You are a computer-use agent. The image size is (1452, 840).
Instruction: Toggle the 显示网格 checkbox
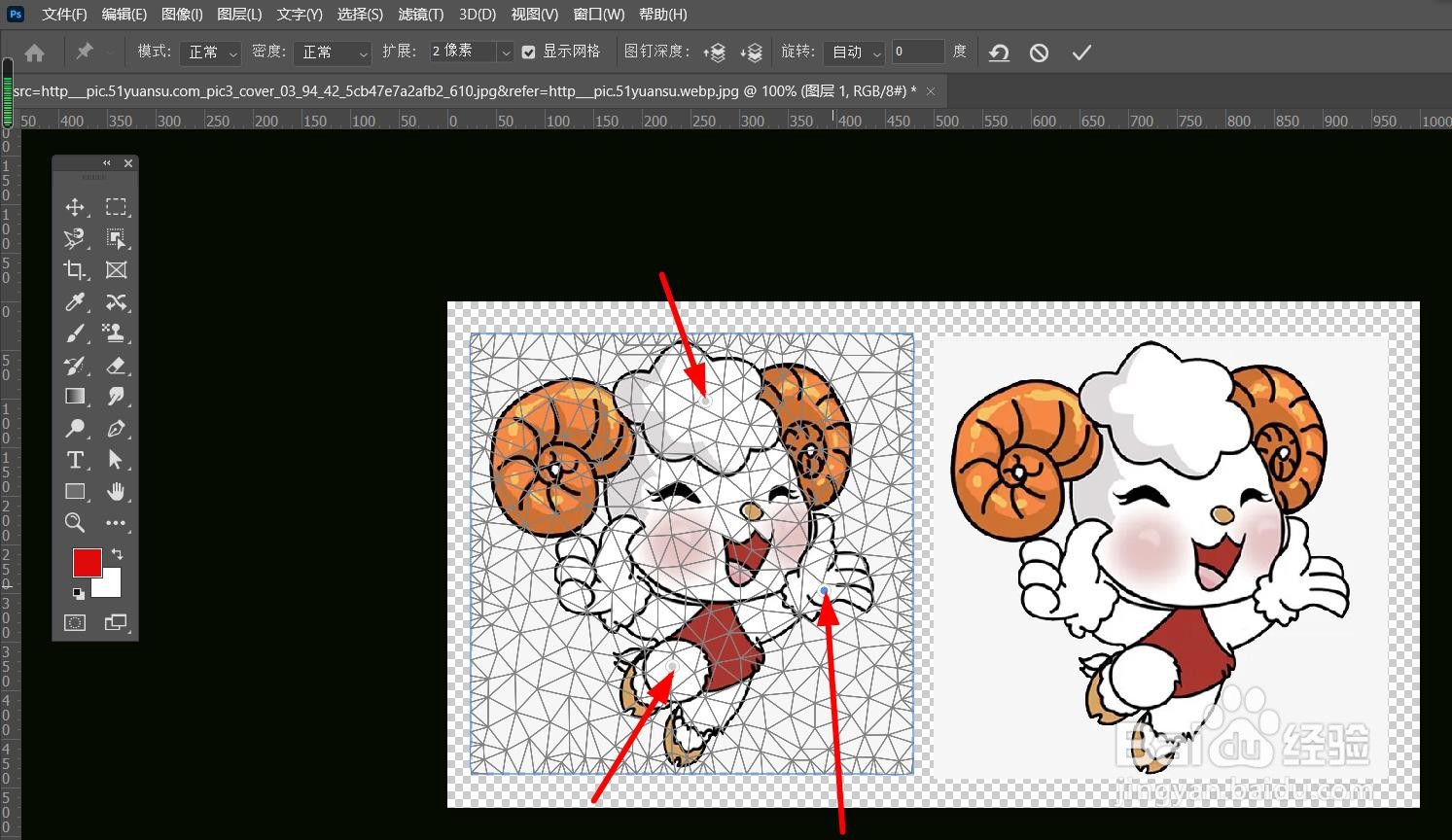point(529,52)
